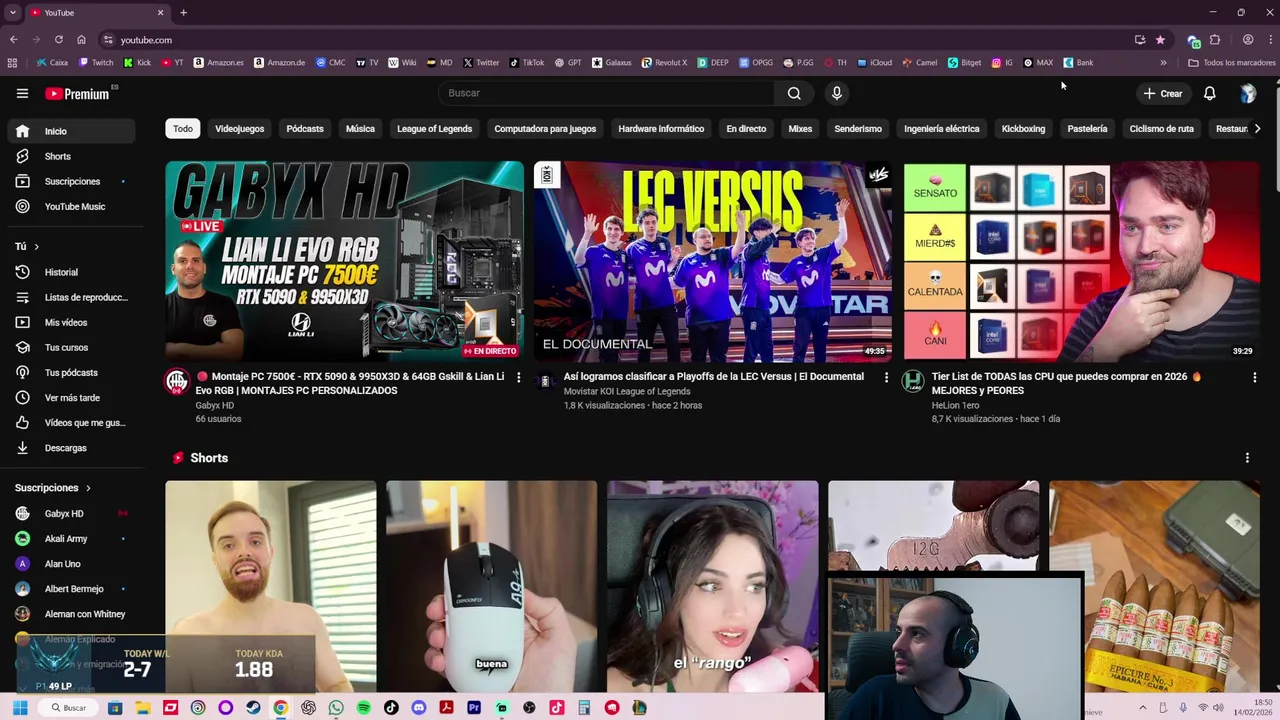The height and width of the screenshot is (720, 1280).
Task: Reload the page in the browser
Action: (59, 40)
